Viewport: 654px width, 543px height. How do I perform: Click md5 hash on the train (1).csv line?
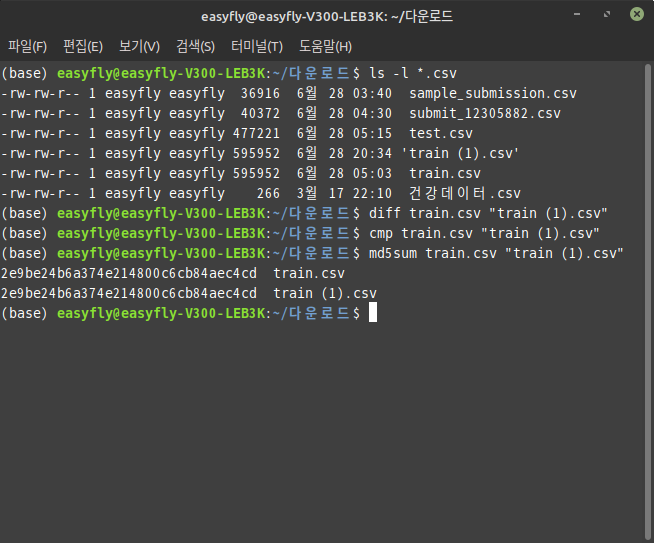(129, 294)
